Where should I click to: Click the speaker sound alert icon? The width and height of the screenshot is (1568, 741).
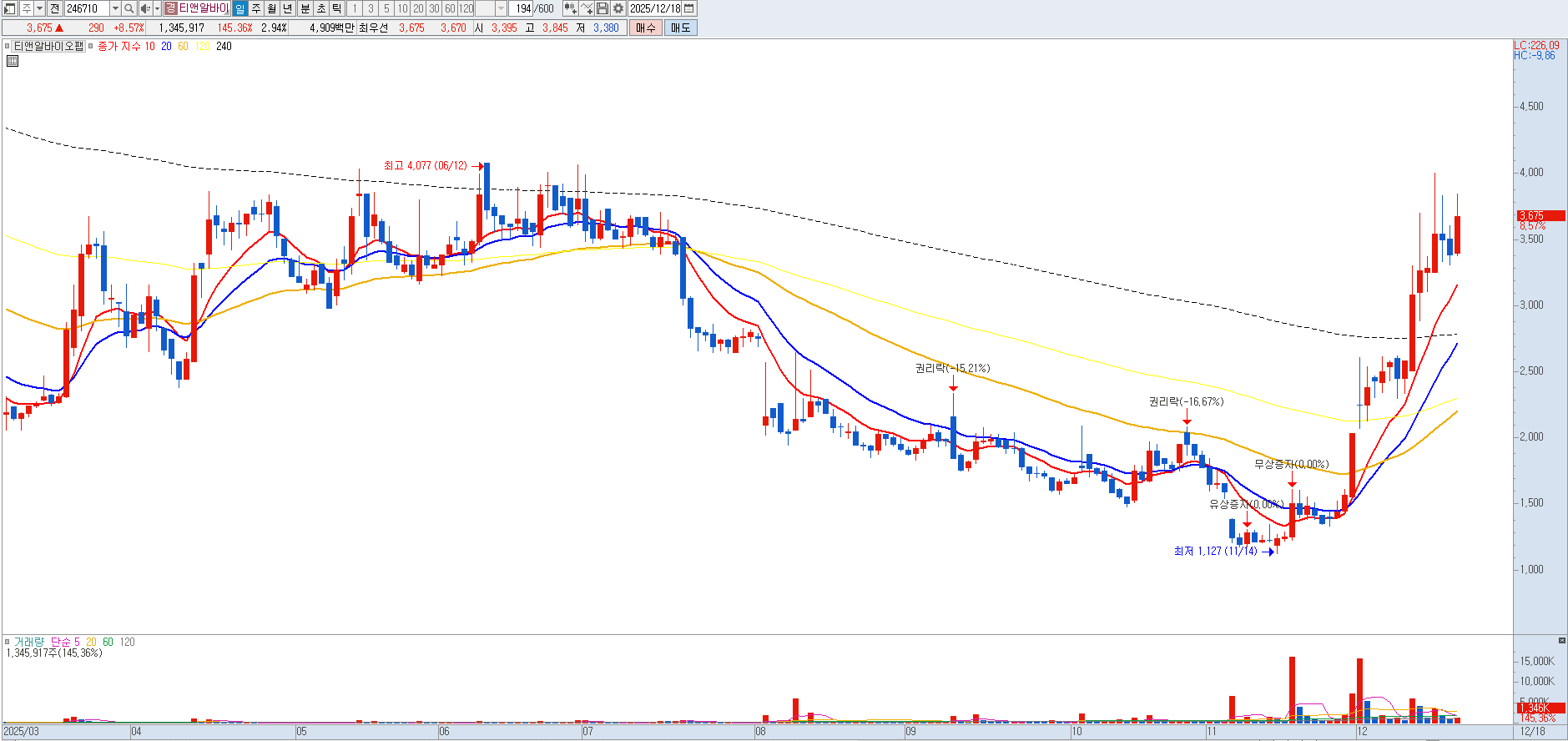coord(145,8)
